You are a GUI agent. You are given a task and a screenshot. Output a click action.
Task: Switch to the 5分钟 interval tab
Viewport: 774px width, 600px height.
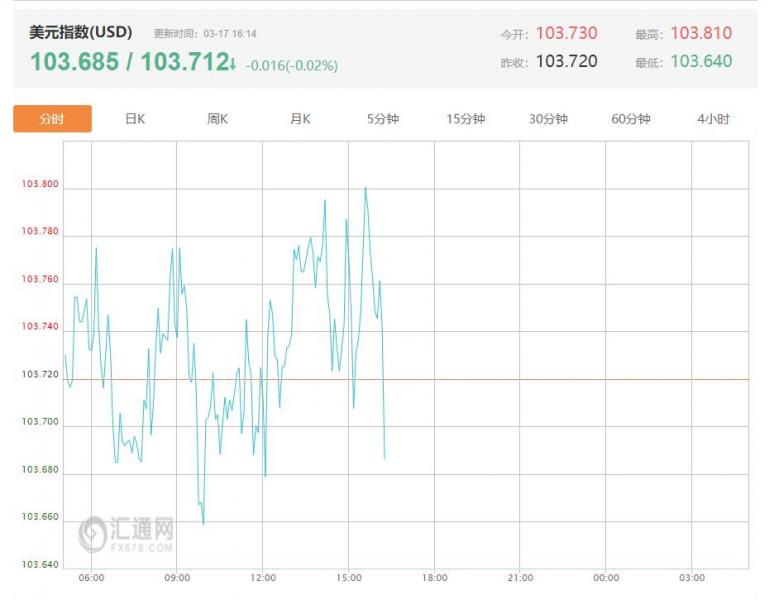383,119
